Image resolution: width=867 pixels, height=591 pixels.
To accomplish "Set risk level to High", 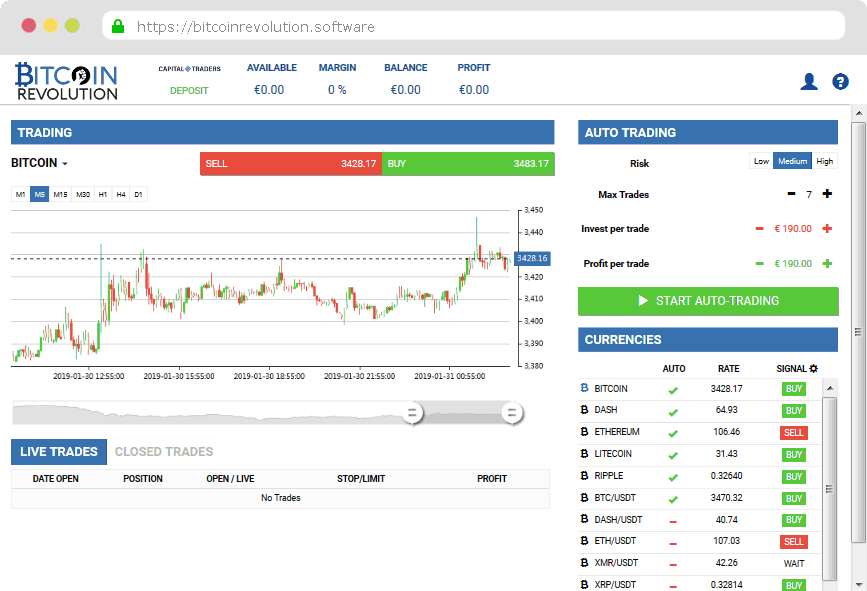I will click(x=824, y=161).
